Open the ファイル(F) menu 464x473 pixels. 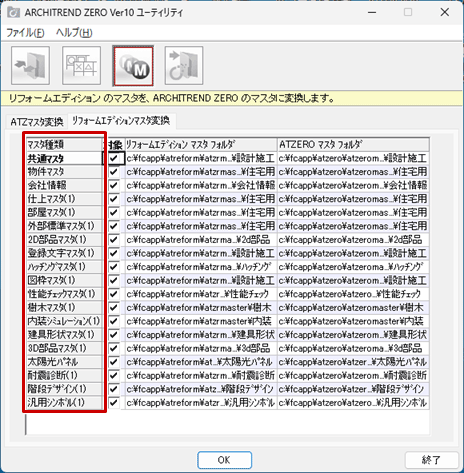click(25, 33)
